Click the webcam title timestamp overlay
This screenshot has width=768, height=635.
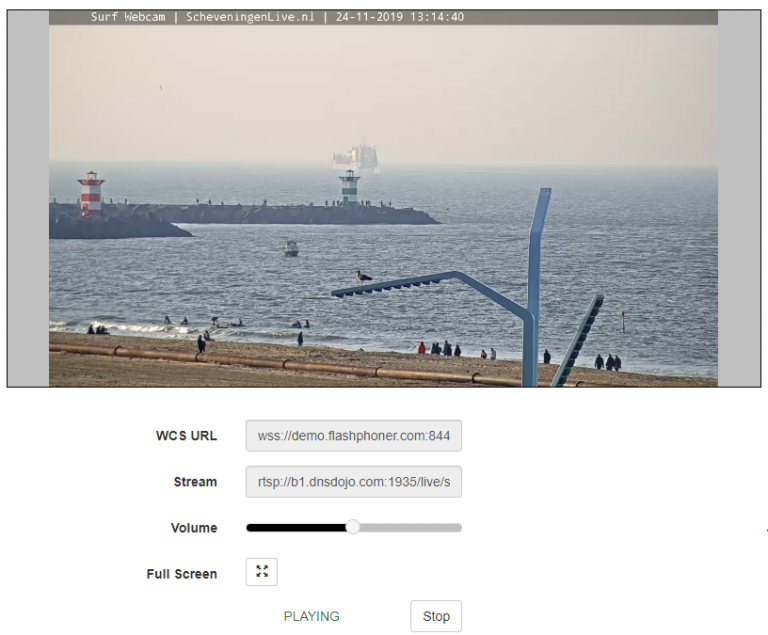tap(277, 17)
